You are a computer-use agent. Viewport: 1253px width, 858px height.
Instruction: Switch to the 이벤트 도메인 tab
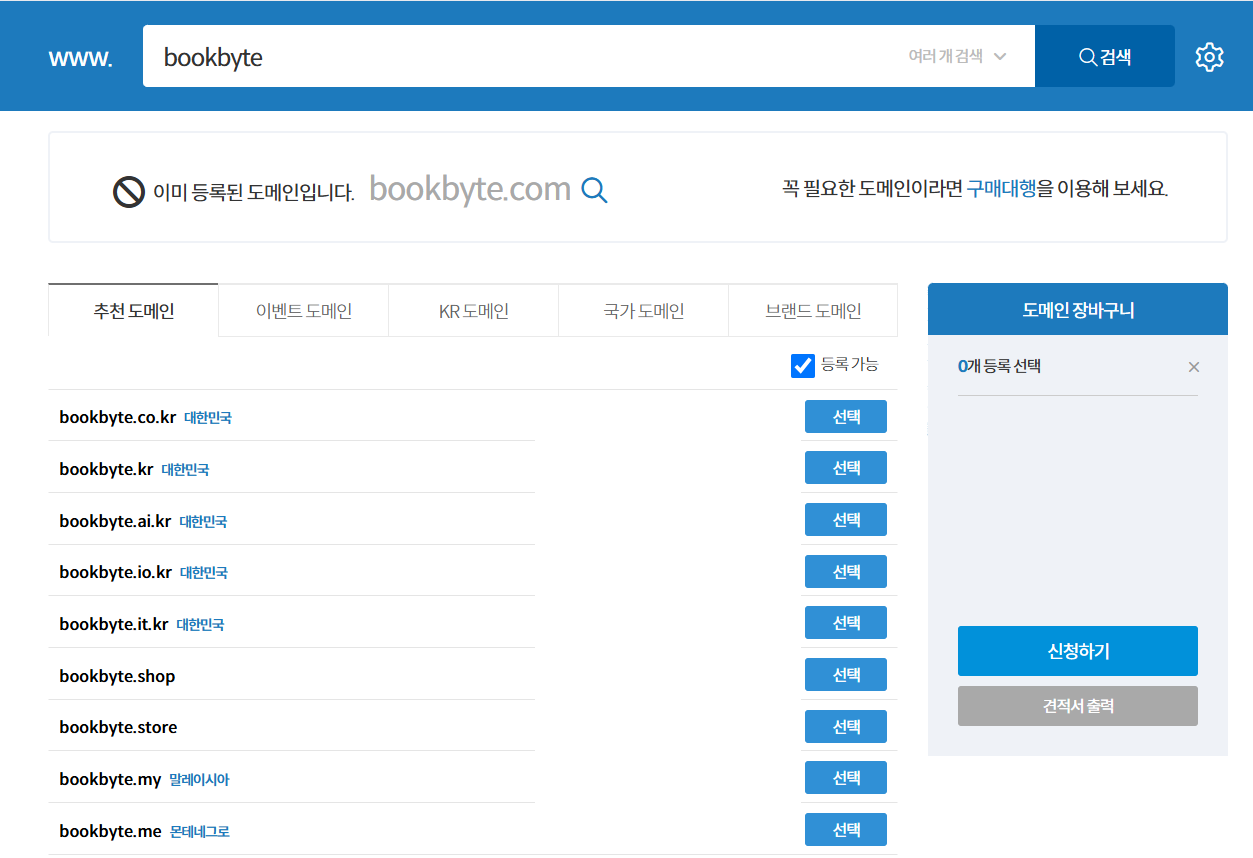(303, 311)
